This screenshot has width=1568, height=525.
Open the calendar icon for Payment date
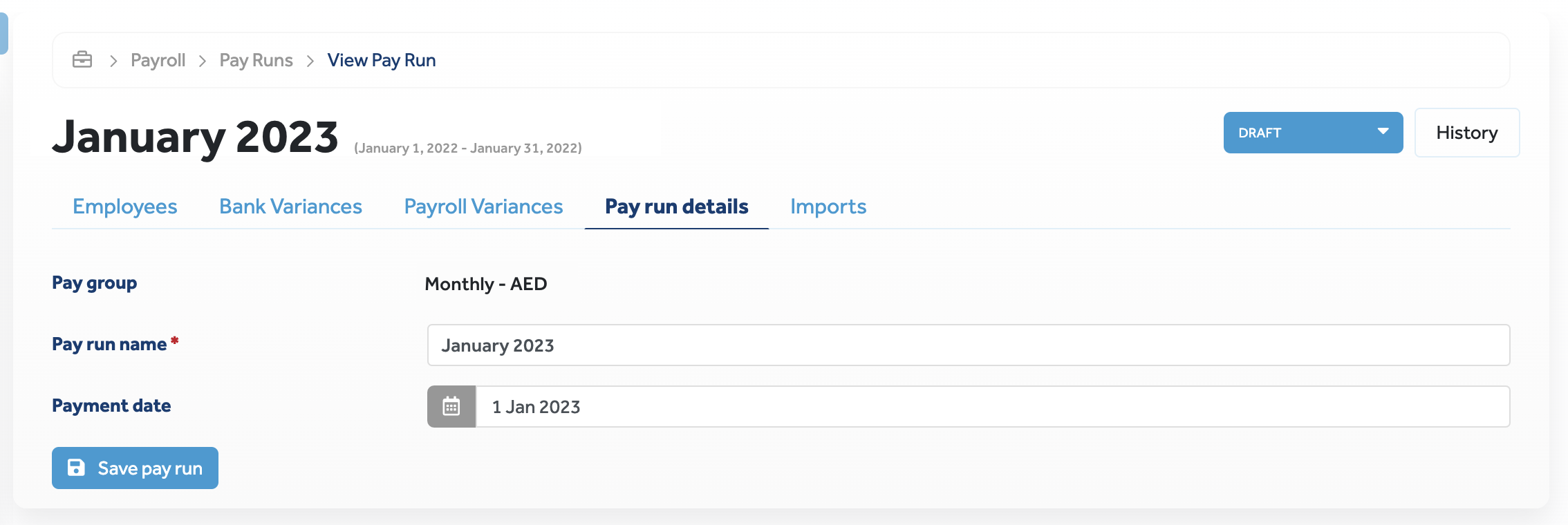point(451,407)
